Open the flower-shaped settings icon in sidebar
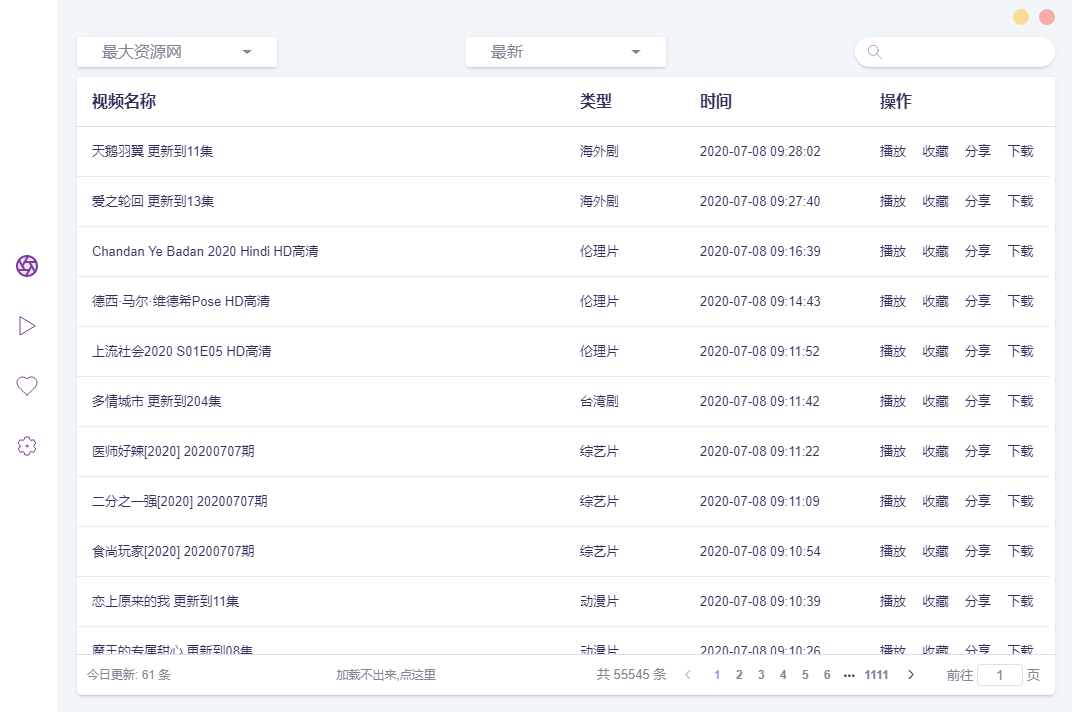 27,446
